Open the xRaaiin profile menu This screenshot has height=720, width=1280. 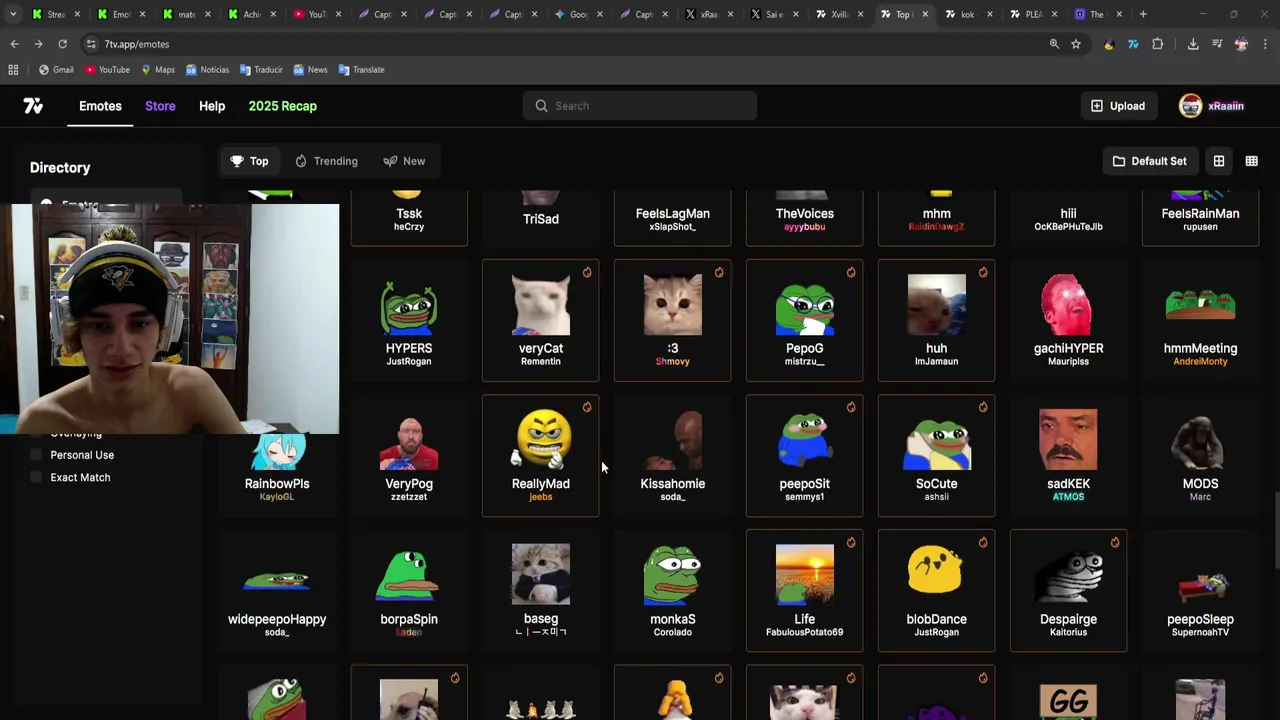pyautogui.click(x=1212, y=106)
